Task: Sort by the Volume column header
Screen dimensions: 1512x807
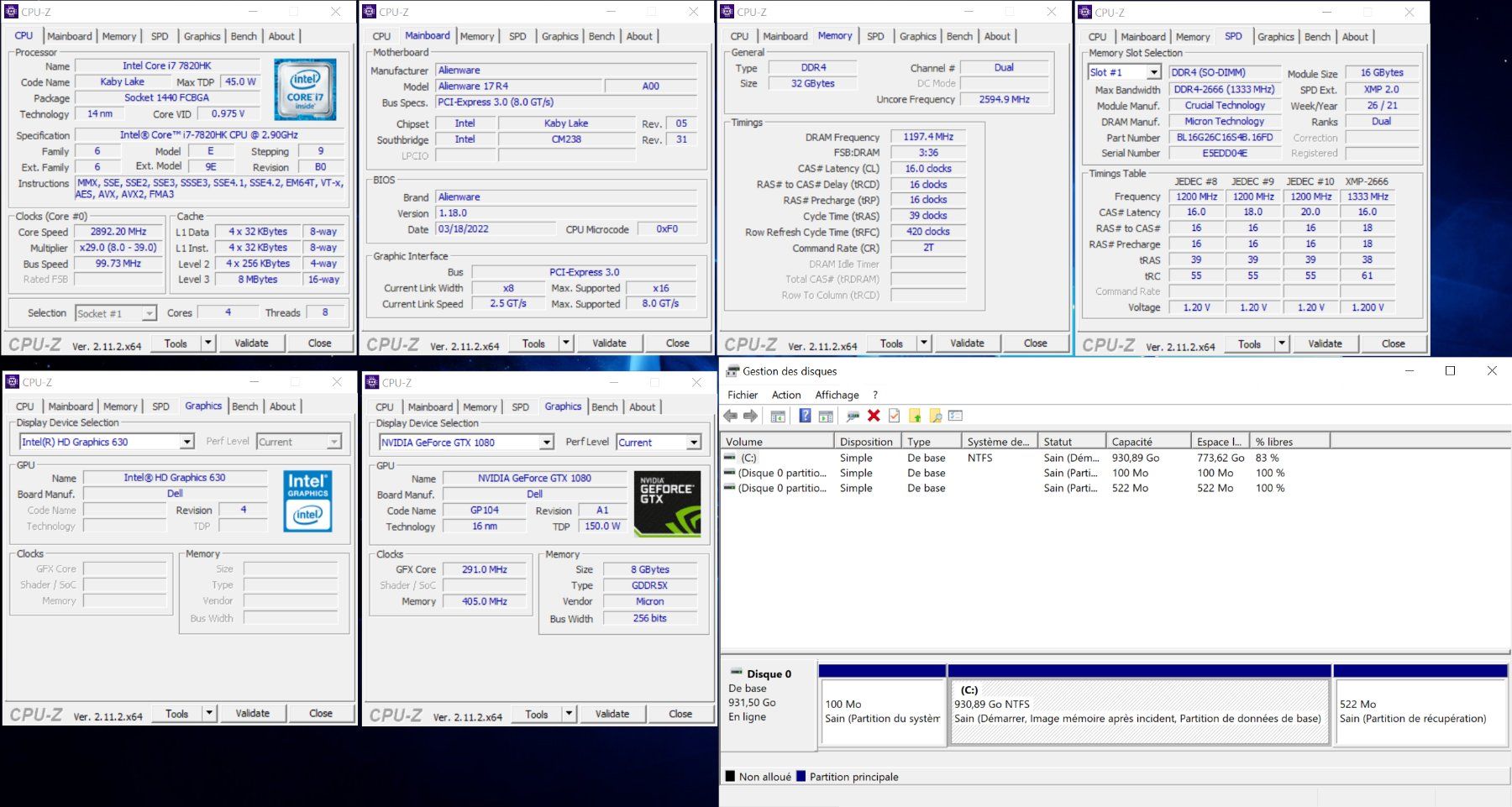Action: point(778,442)
